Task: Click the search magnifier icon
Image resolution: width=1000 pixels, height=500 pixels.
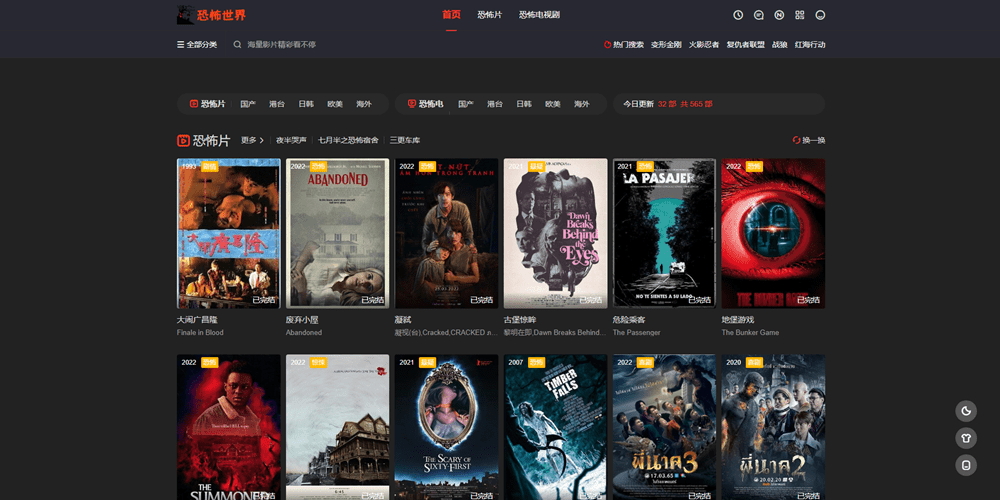Action: pyautogui.click(x=237, y=45)
